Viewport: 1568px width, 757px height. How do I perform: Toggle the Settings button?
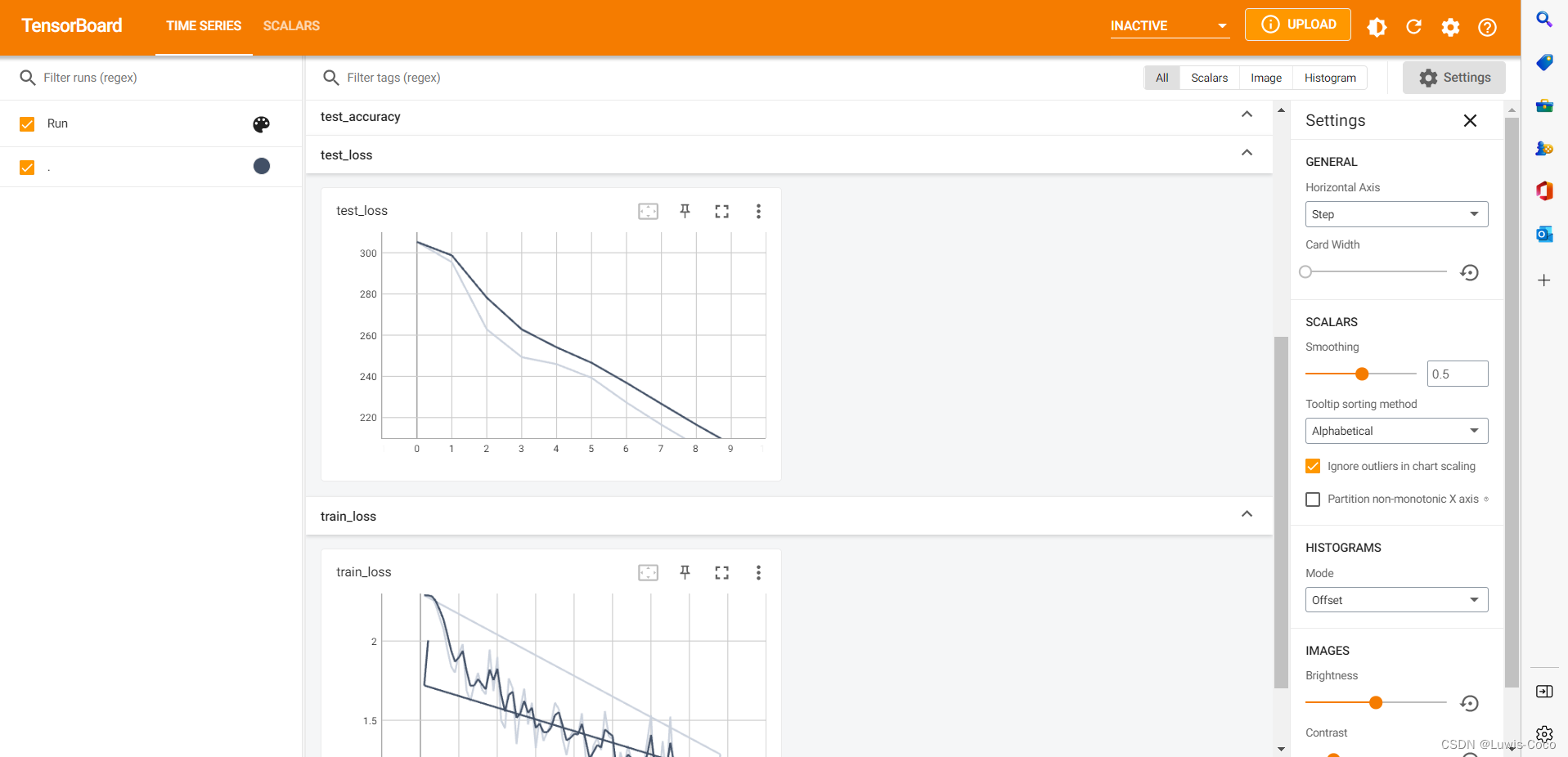click(1454, 78)
